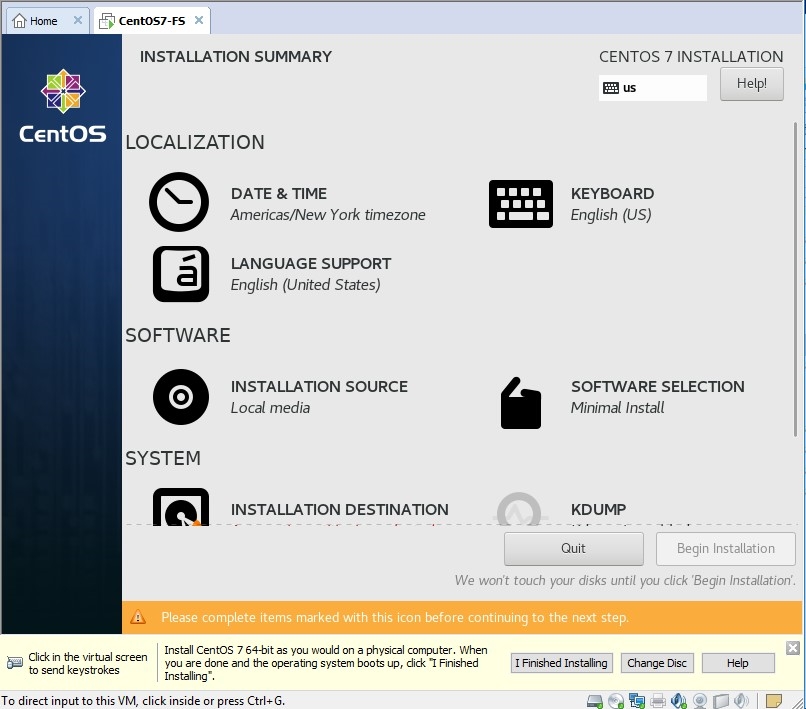Screen dimensions: 806x709
Task: Click the Change Disc button
Action: tap(656, 663)
